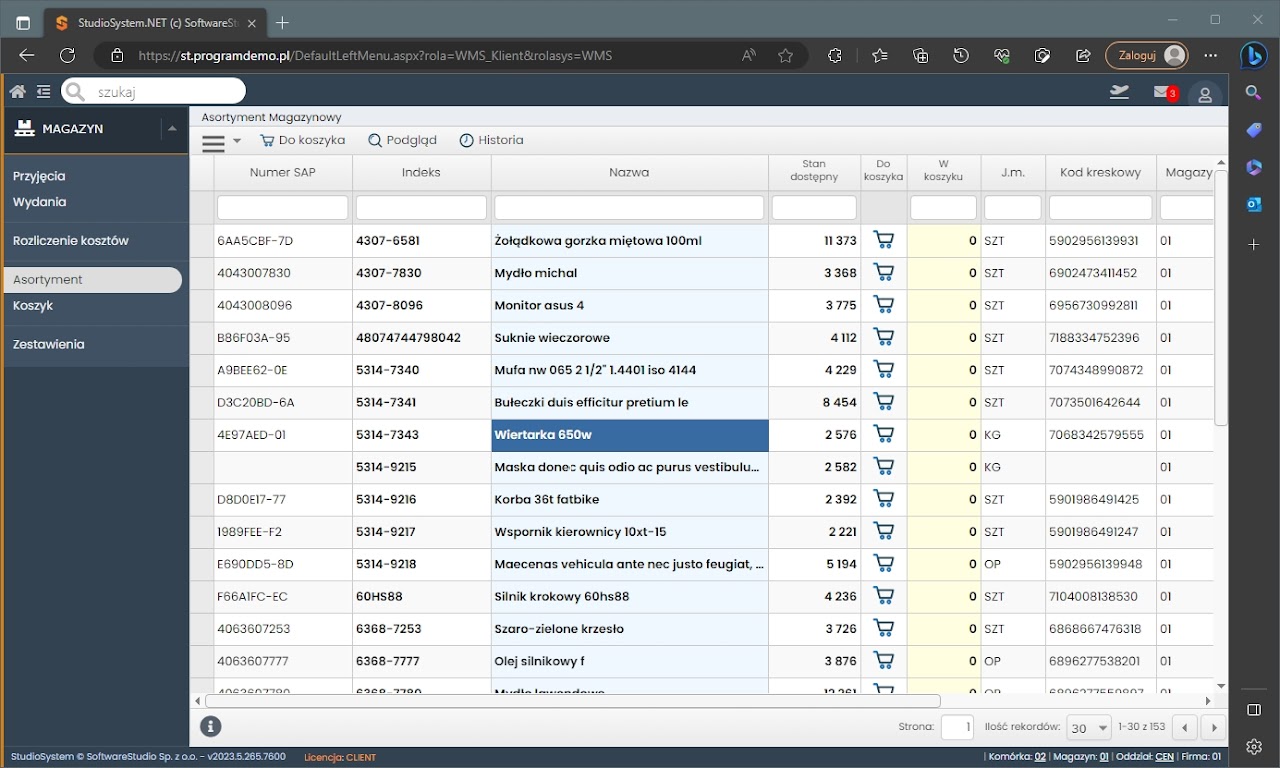Toggle the left menu collapse icon
This screenshot has height=768, width=1280.
44,92
